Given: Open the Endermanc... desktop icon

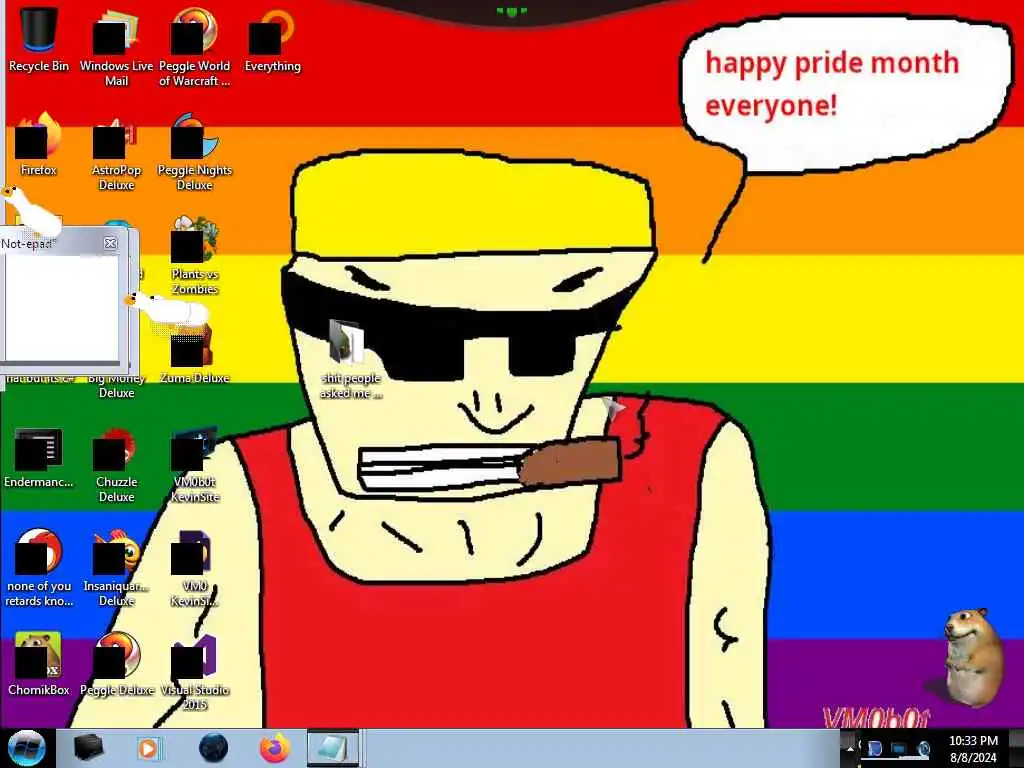Looking at the screenshot, I should tap(39, 457).
